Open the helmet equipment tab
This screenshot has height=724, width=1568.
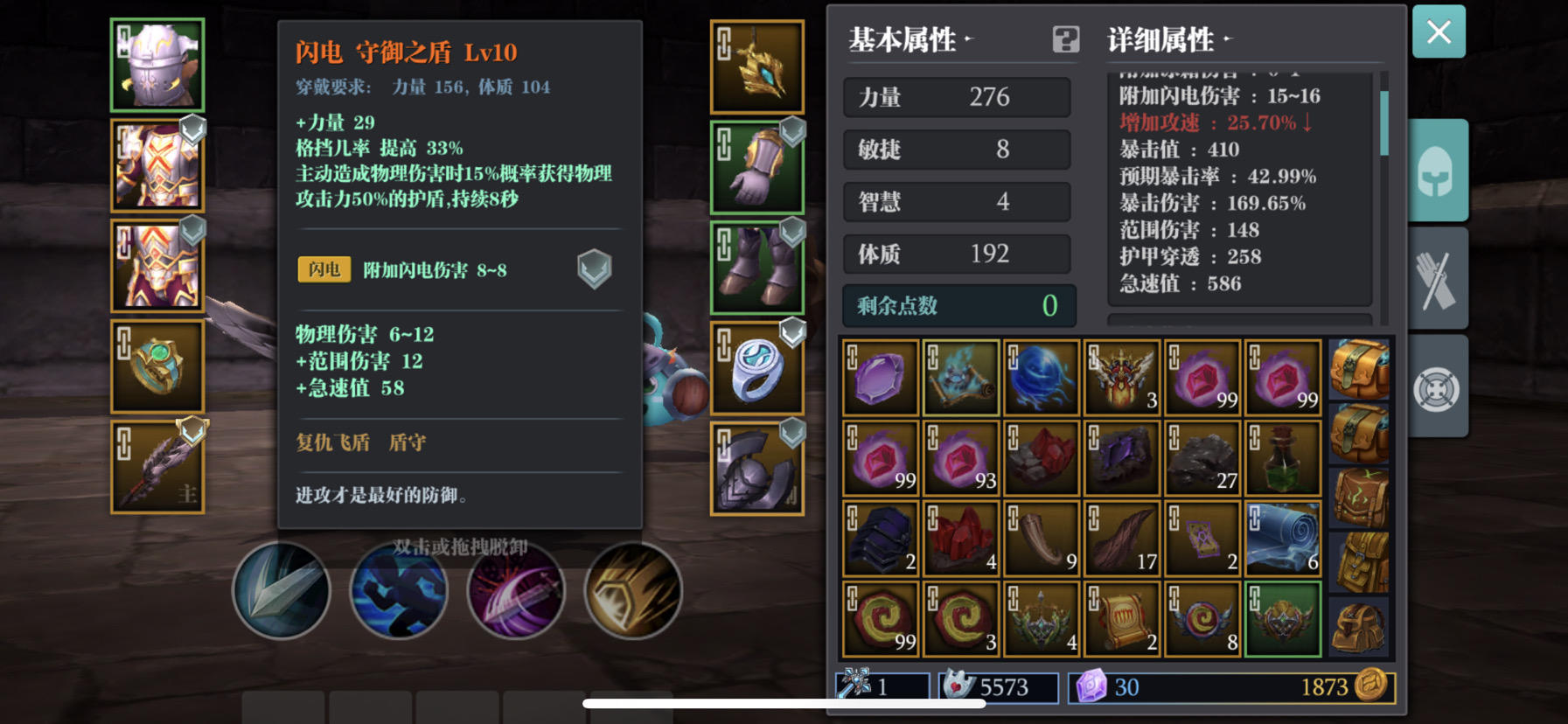[x=1438, y=170]
